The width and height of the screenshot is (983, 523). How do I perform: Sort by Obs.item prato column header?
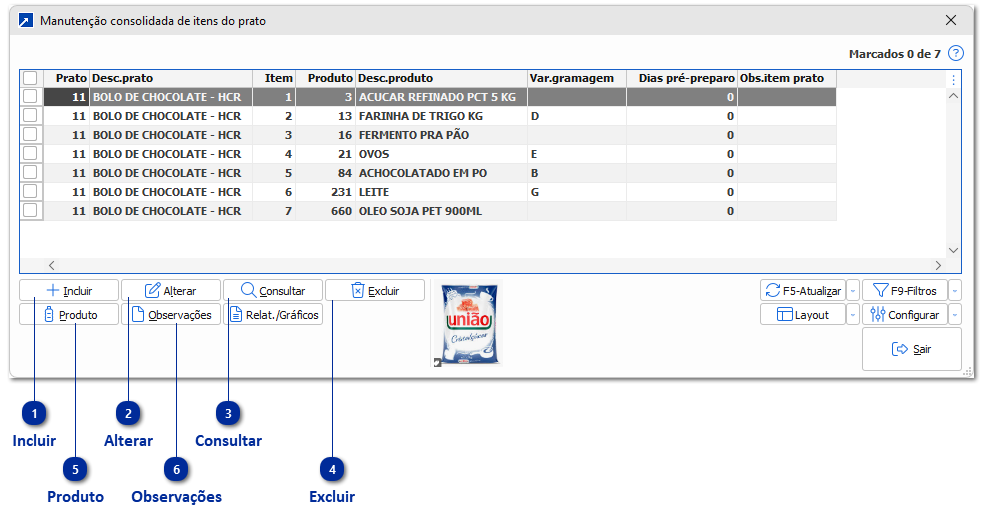pyautogui.click(x=787, y=78)
